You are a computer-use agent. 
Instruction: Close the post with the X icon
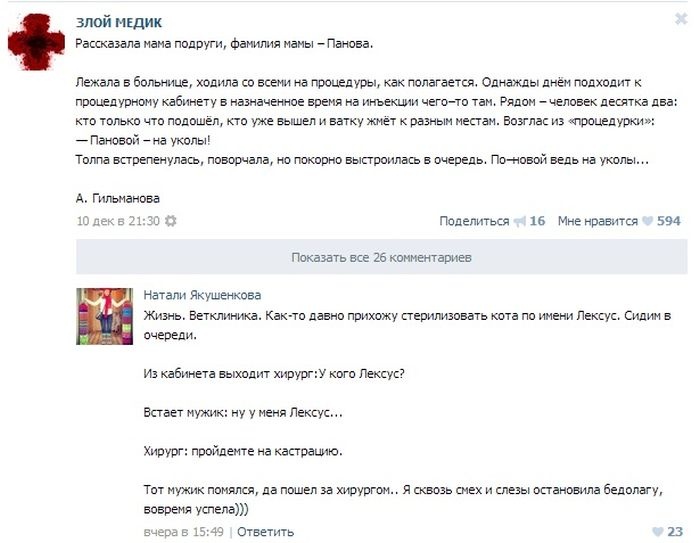681,19
